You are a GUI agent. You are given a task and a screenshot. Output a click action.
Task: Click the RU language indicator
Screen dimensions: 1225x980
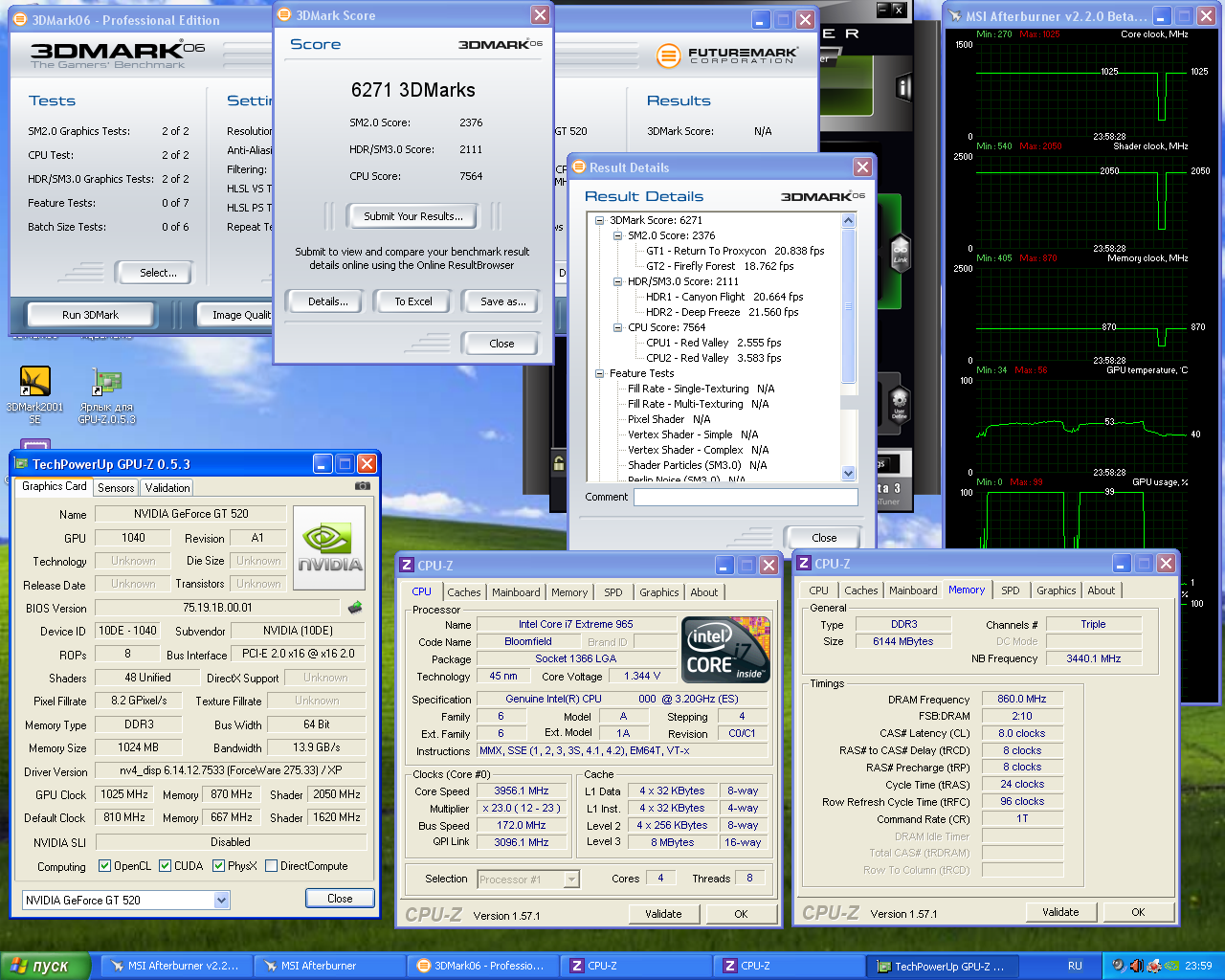(1075, 966)
